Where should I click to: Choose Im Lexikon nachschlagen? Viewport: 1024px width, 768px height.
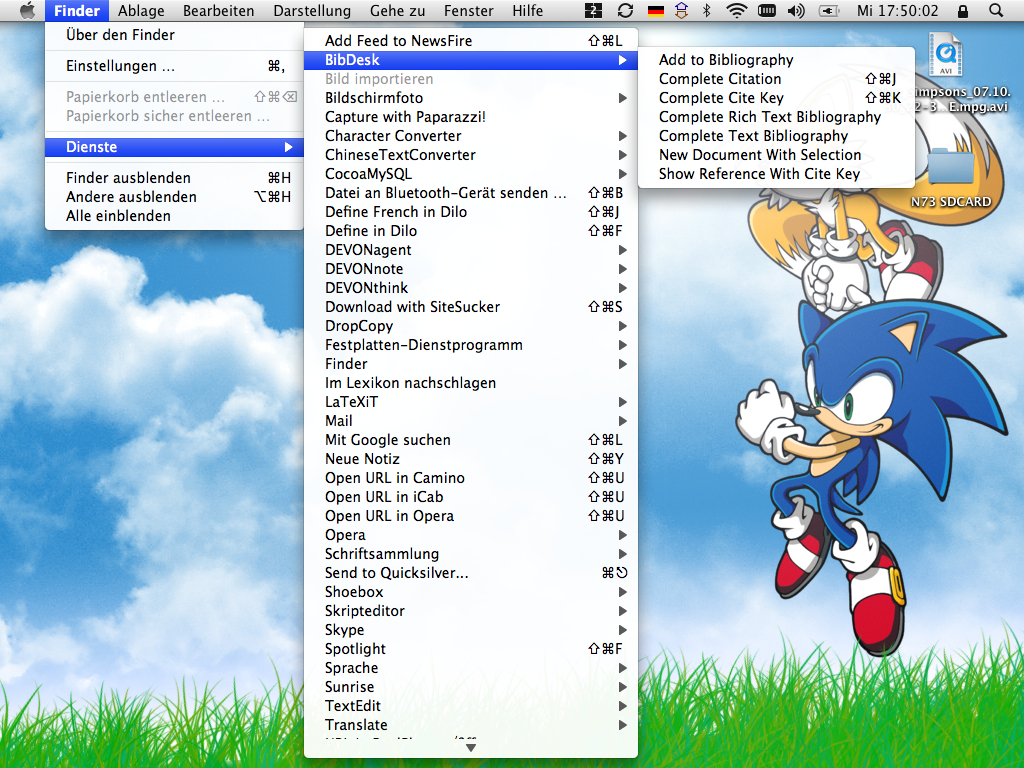(x=471, y=383)
